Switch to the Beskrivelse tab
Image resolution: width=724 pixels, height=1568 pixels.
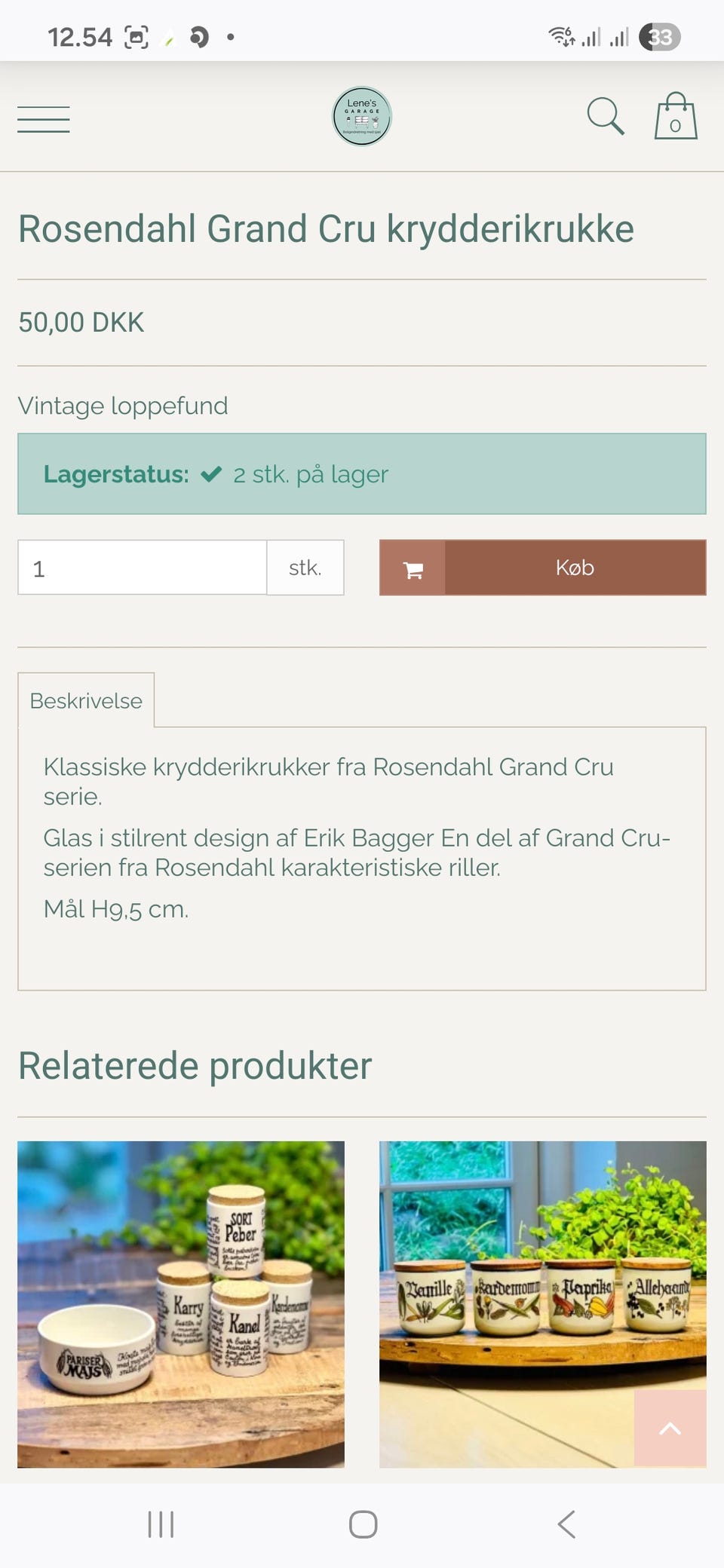pos(85,700)
